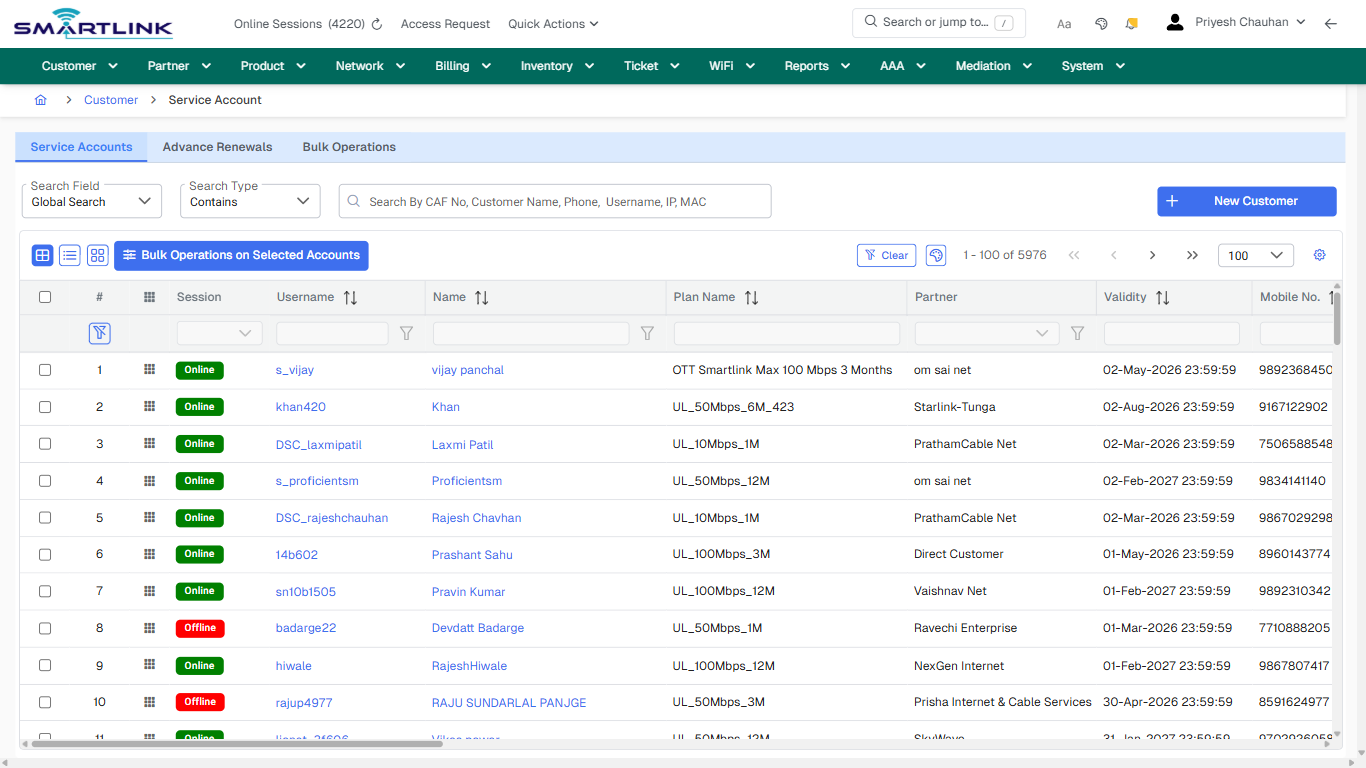
Task: Switch to table grid view
Action: point(41,255)
